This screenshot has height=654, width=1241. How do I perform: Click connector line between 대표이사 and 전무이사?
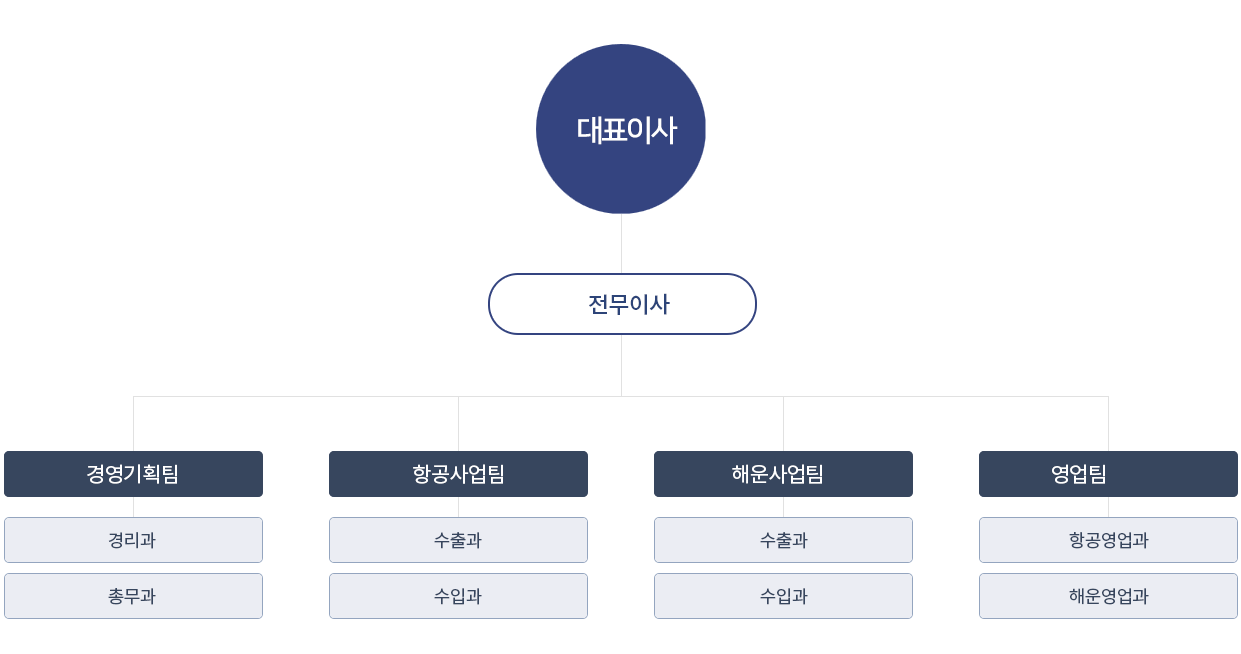click(x=621, y=243)
